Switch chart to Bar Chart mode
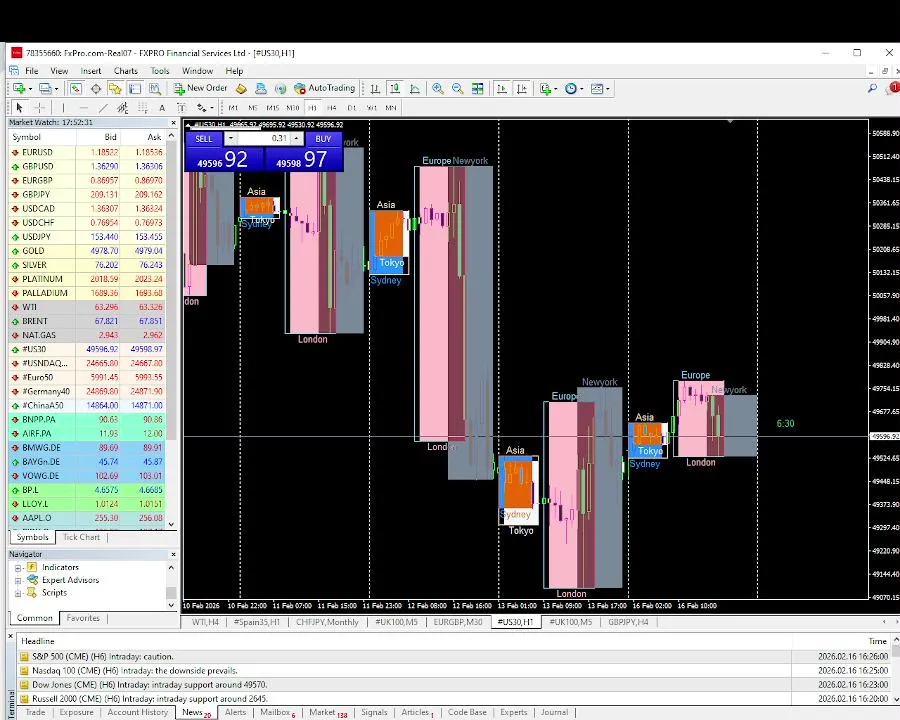Screen dimensions: 900x720 (x=375, y=88)
